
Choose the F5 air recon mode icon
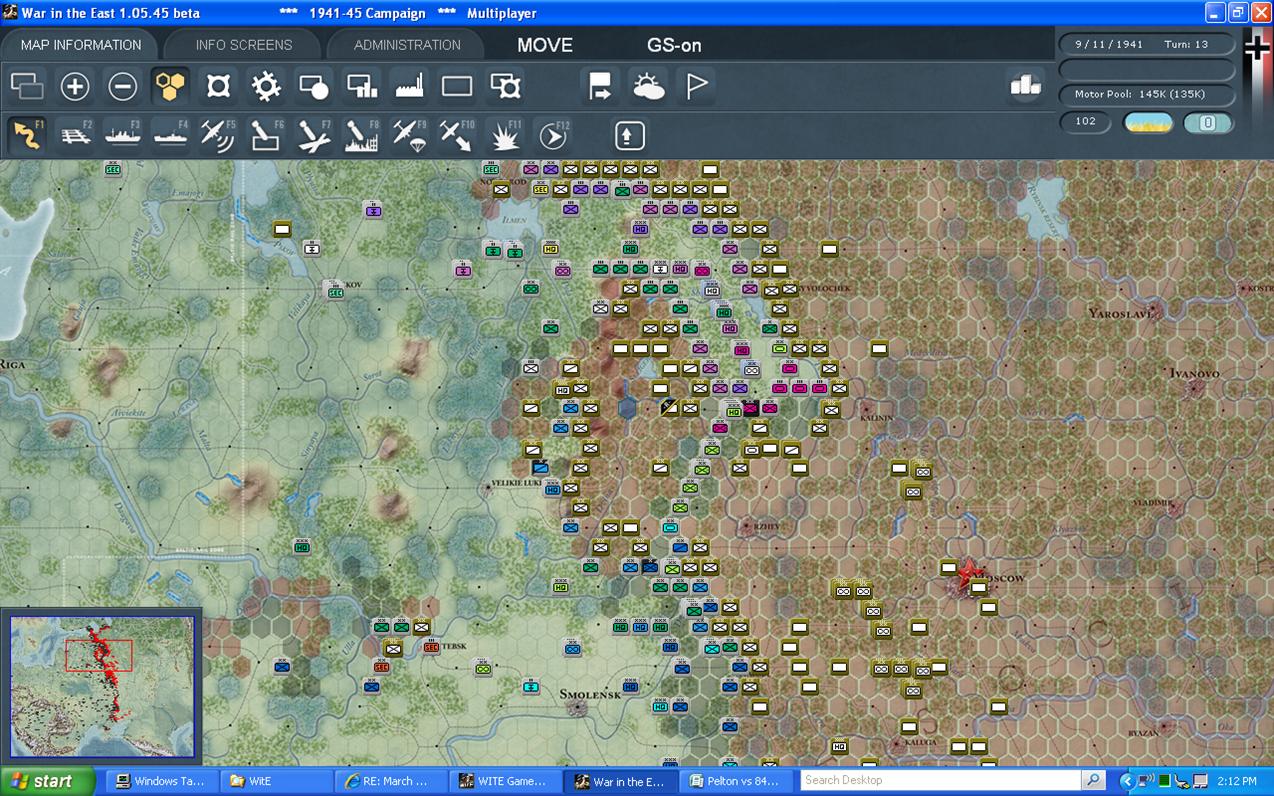click(218, 135)
